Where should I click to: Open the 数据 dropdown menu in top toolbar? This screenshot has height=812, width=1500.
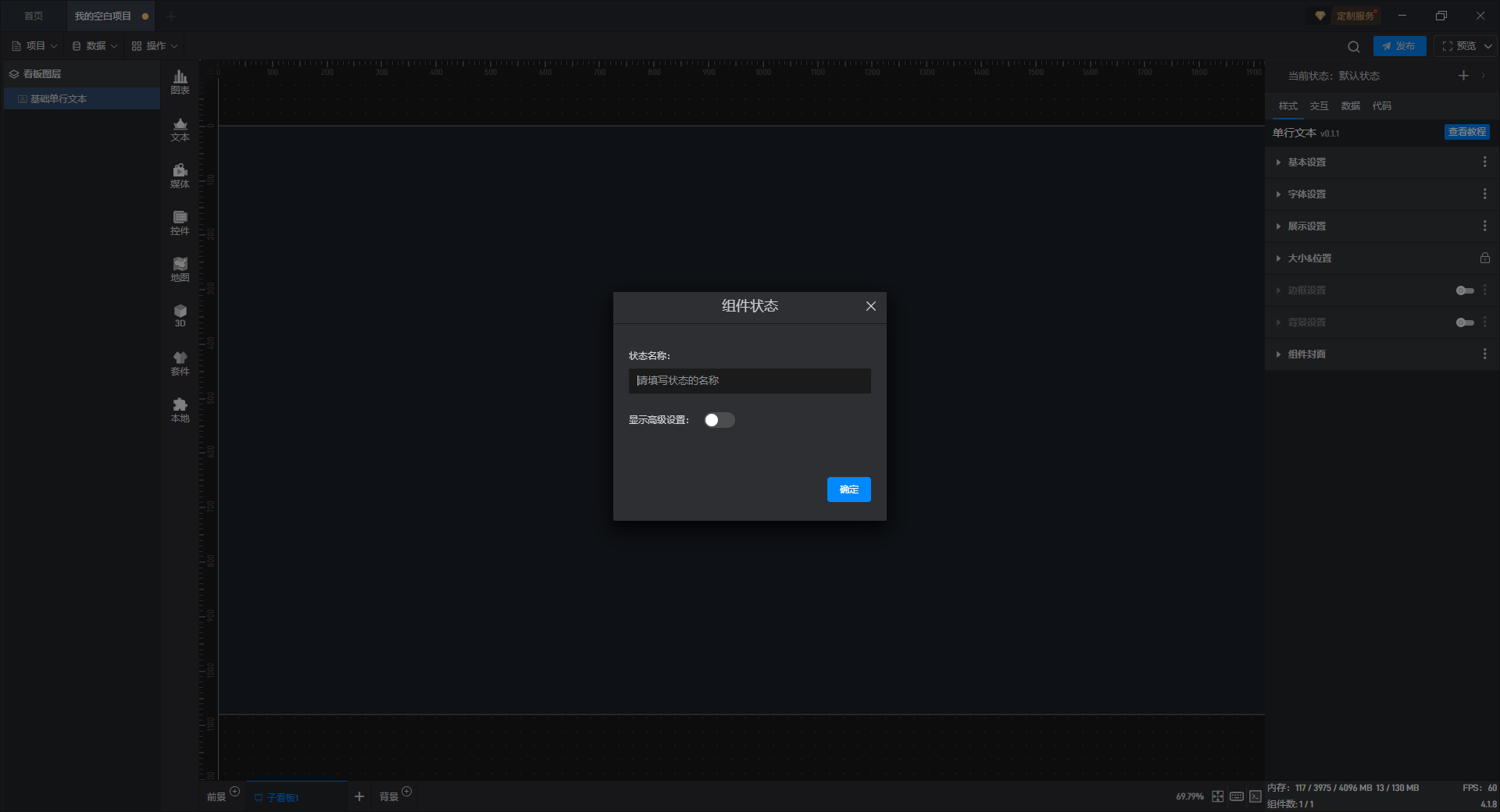click(95, 46)
